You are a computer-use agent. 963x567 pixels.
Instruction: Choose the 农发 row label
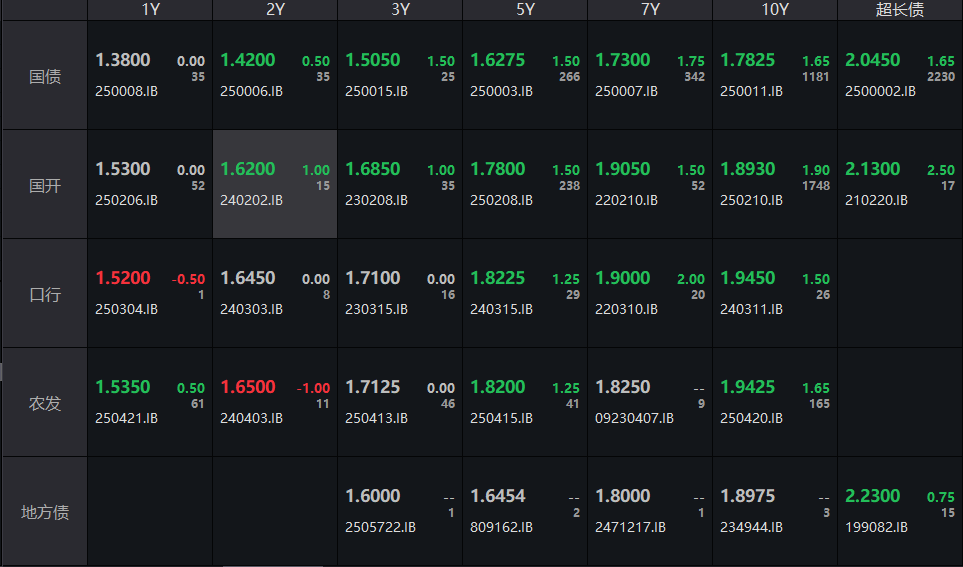(44, 403)
